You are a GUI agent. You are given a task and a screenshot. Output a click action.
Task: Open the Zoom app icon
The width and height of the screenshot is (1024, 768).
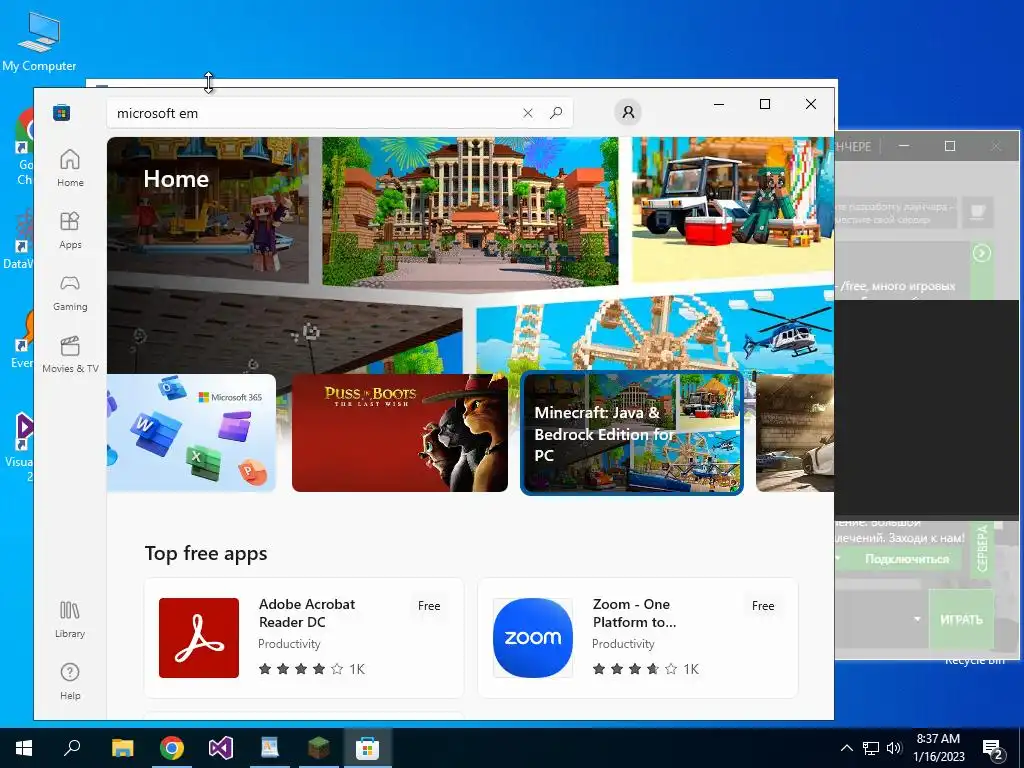[x=533, y=637]
